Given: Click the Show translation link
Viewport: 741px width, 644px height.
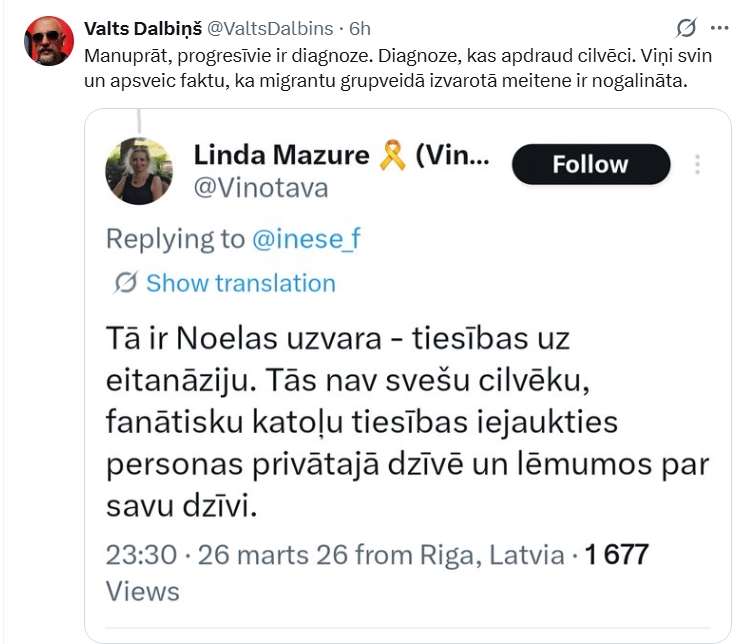Looking at the screenshot, I should (240, 284).
